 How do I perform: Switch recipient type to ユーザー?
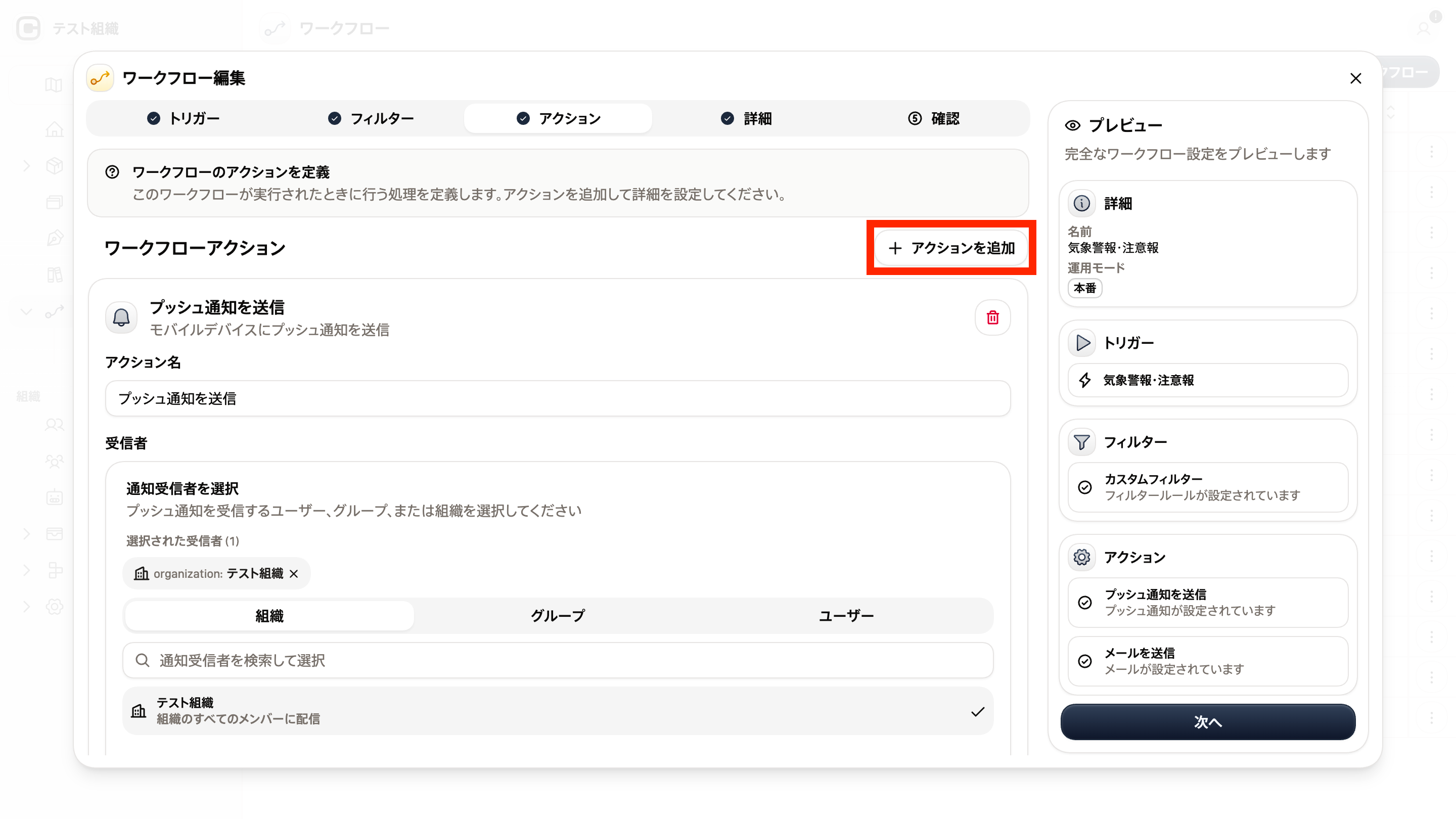click(x=846, y=616)
